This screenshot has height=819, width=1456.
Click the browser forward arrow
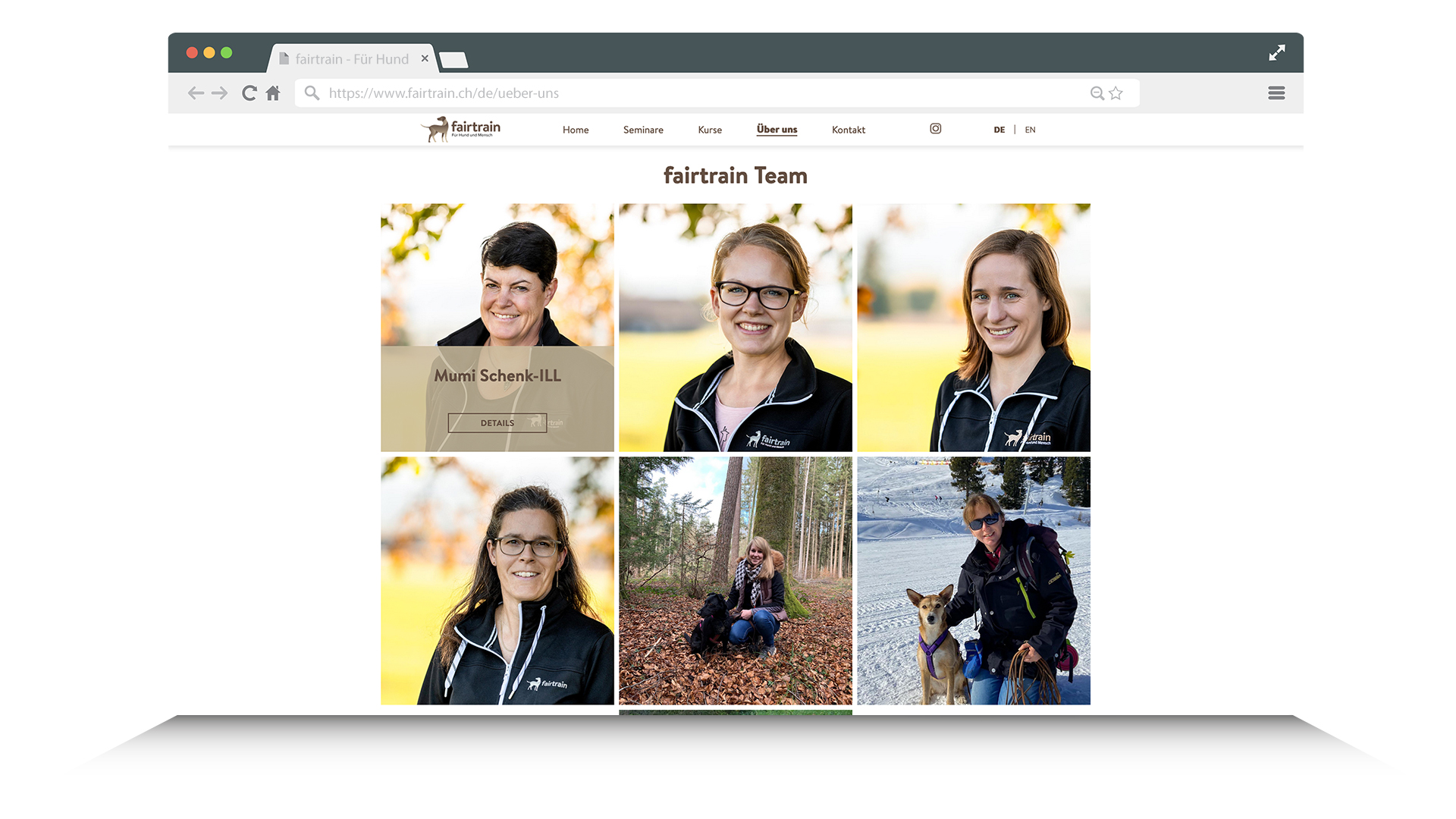click(x=220, y=93)
